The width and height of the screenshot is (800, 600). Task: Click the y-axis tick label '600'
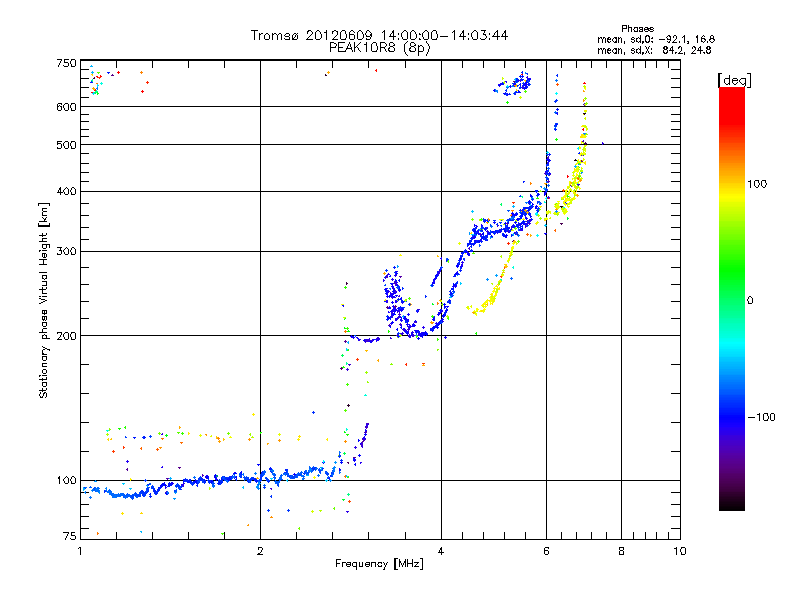[x=67, y=107]
